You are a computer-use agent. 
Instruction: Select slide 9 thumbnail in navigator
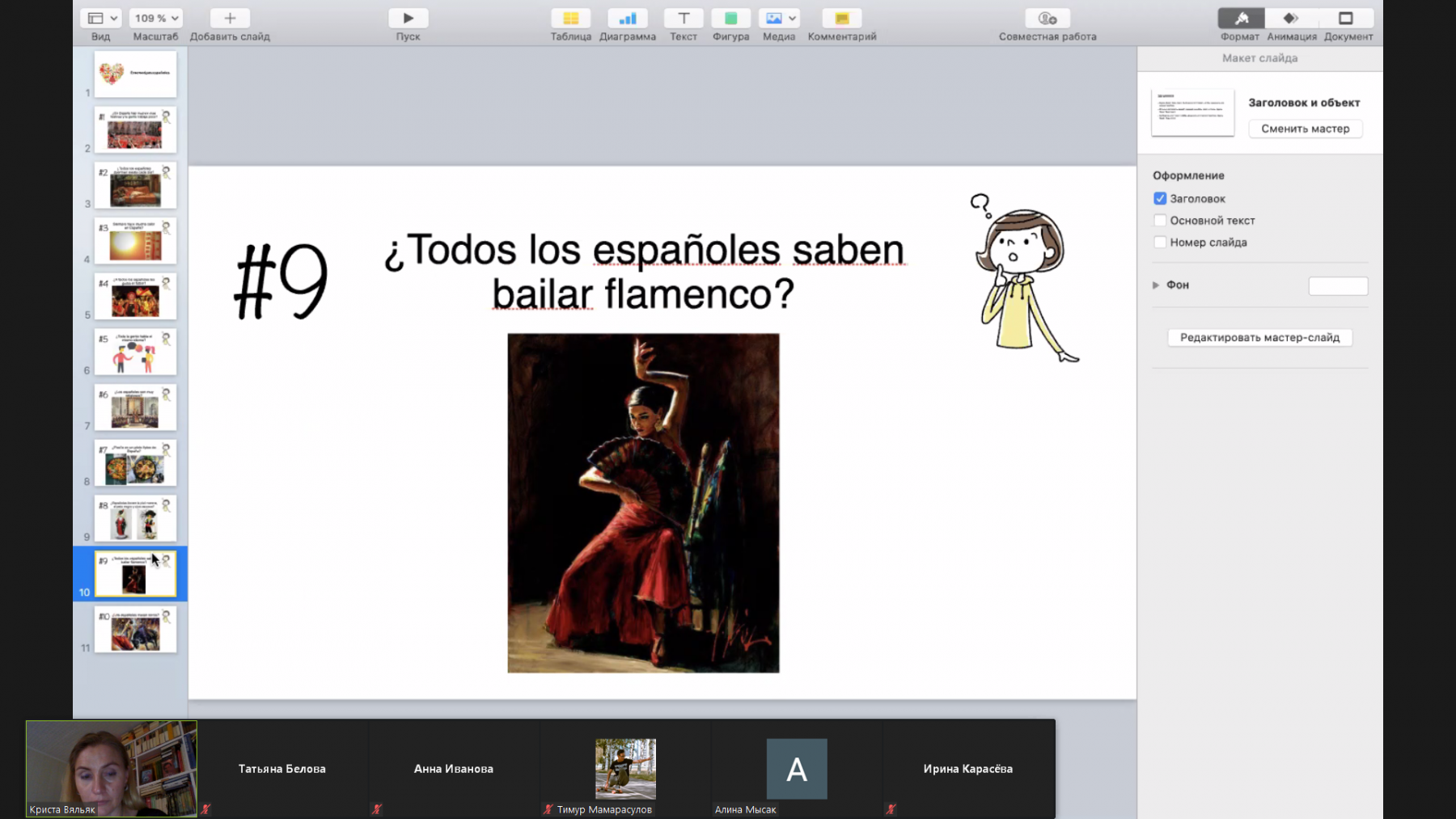click(x=135, y=518)
